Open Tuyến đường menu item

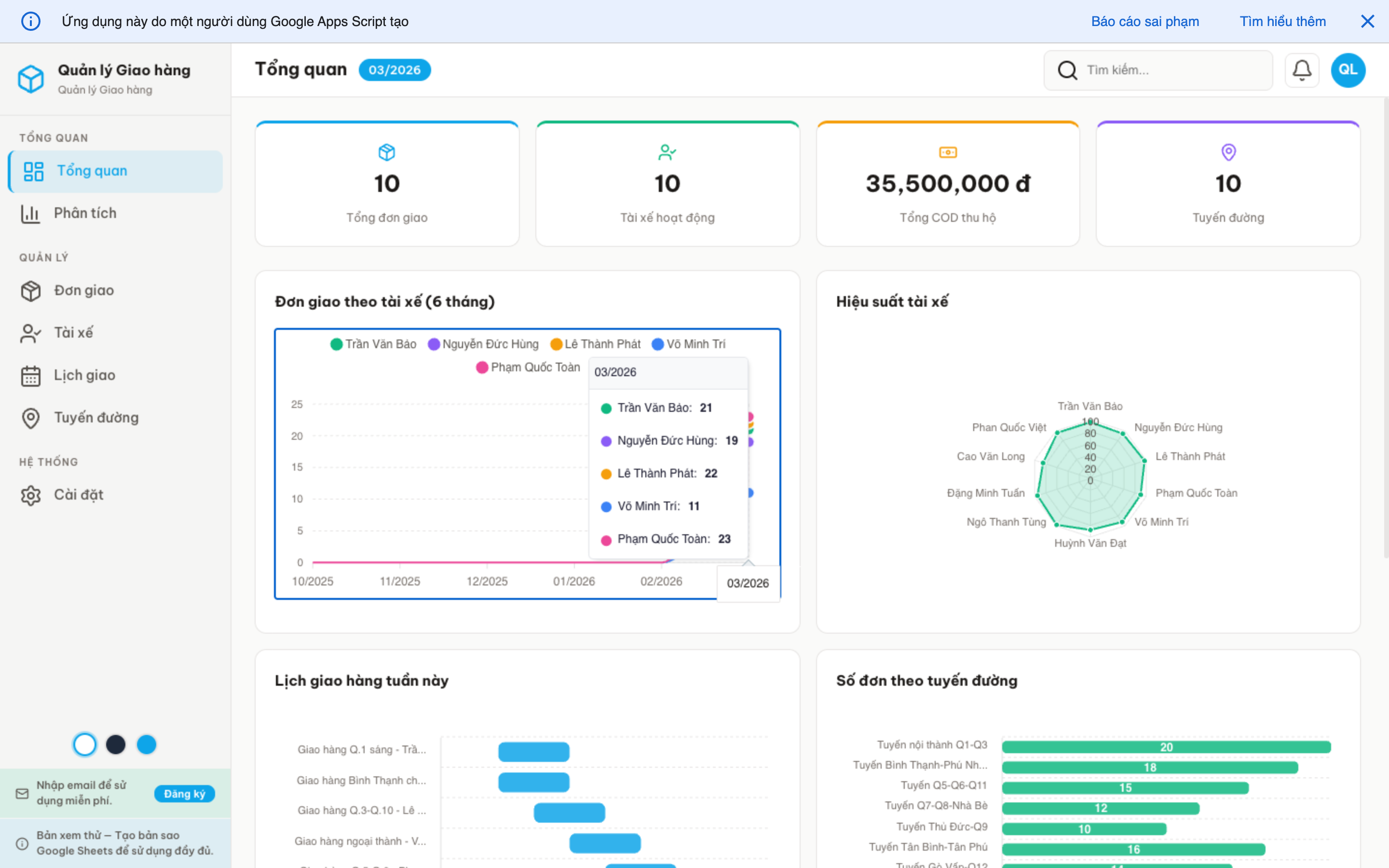click(96, 418)
